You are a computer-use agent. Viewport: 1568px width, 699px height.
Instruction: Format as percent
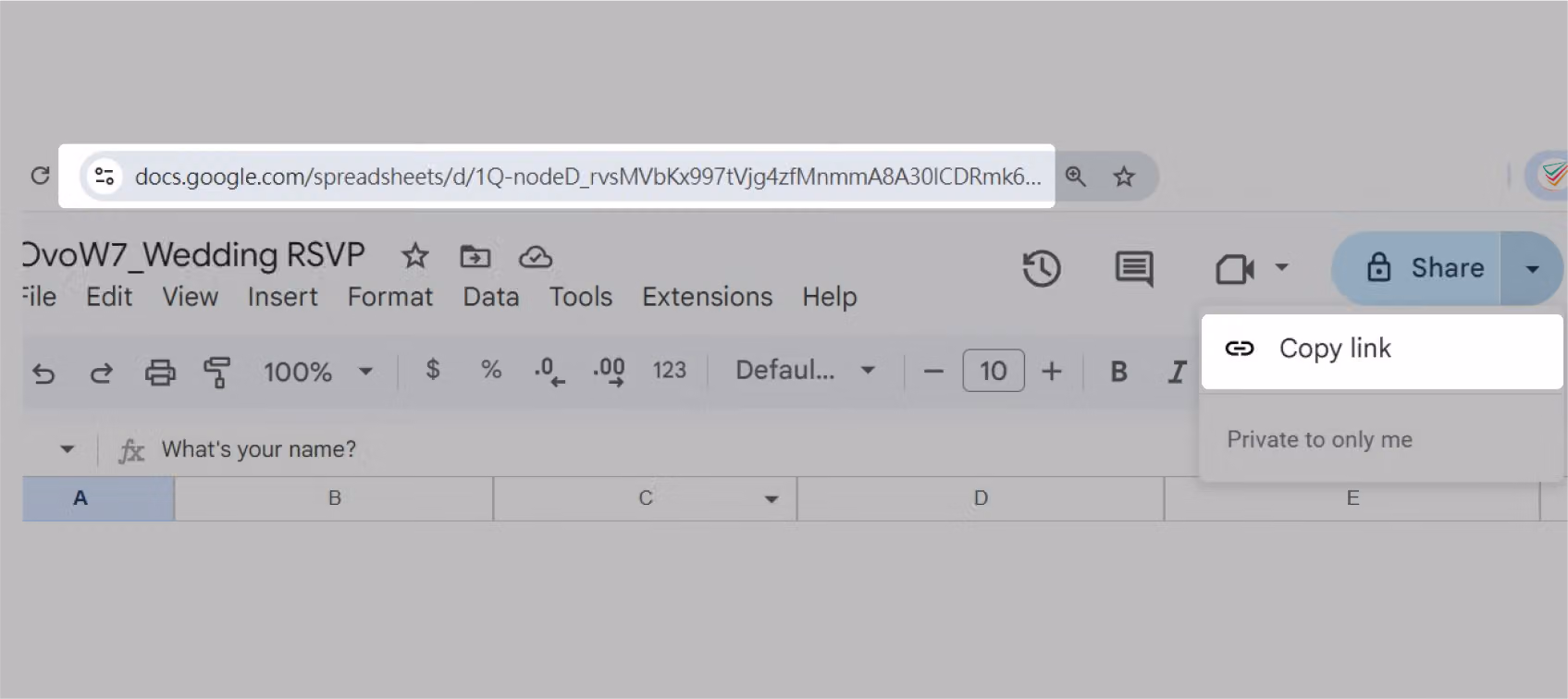point(491,370)
